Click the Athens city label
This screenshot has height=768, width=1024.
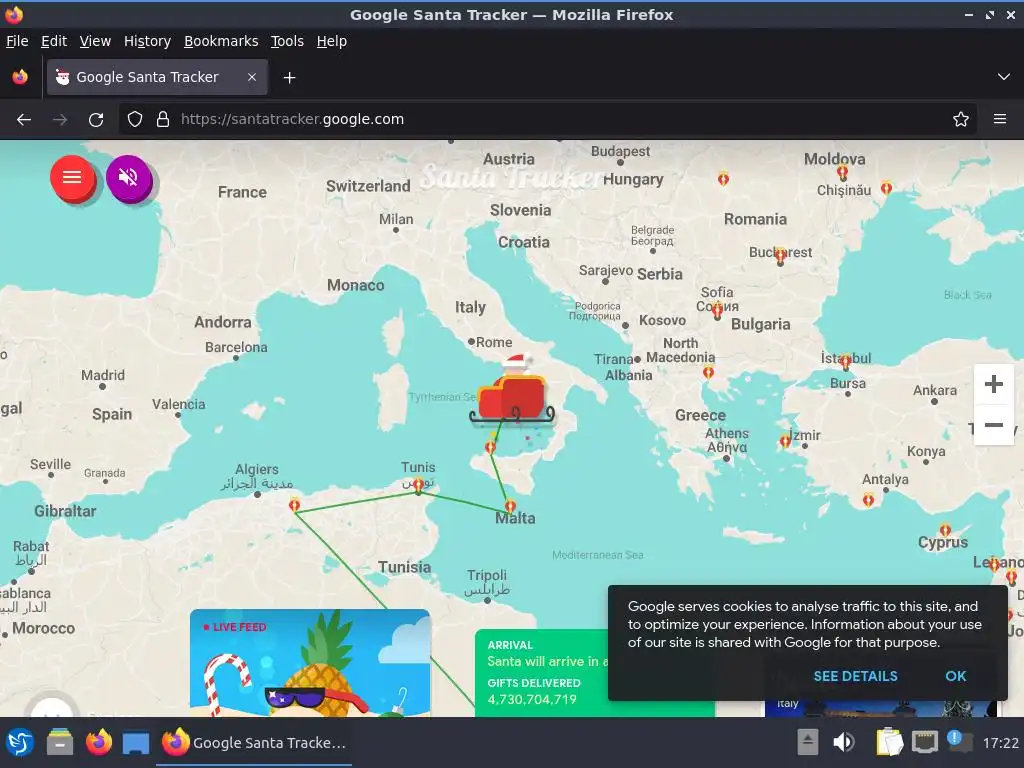click(726, 440)
